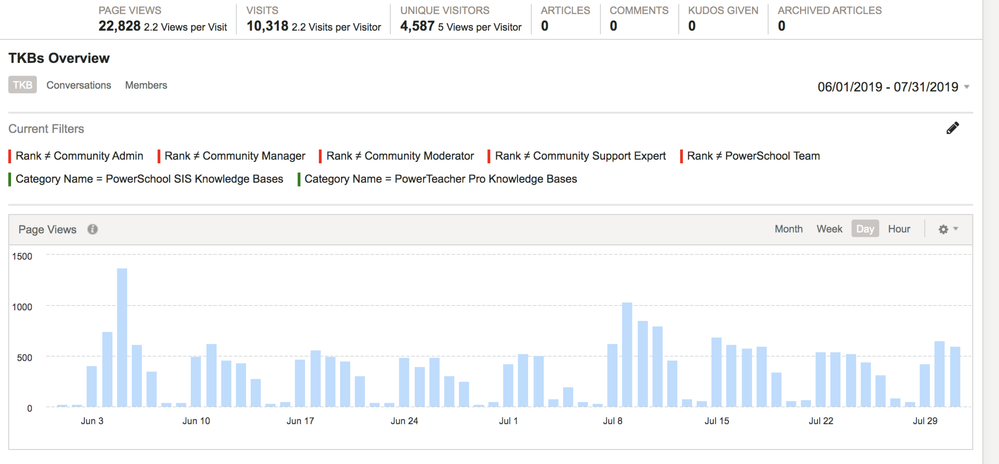Open the date range 06/01/2019 - 07/31/2019 picker
Viewport: 999px width, 464px height.
[893, 87]
